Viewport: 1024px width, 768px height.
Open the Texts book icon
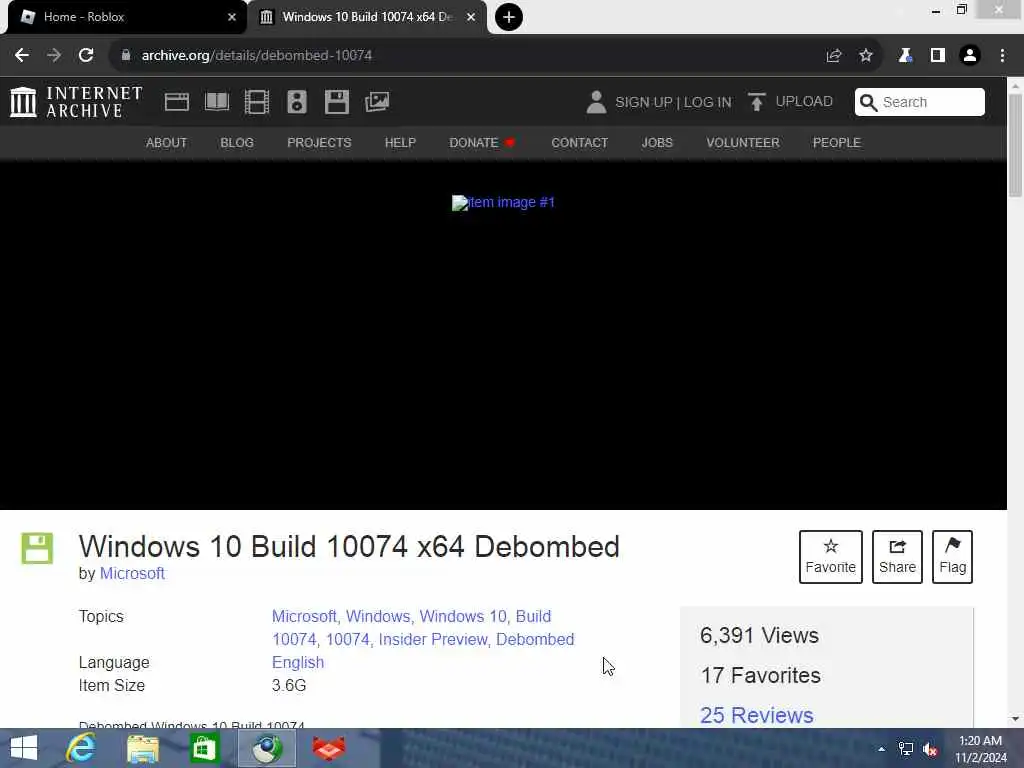tap(217, 102)
